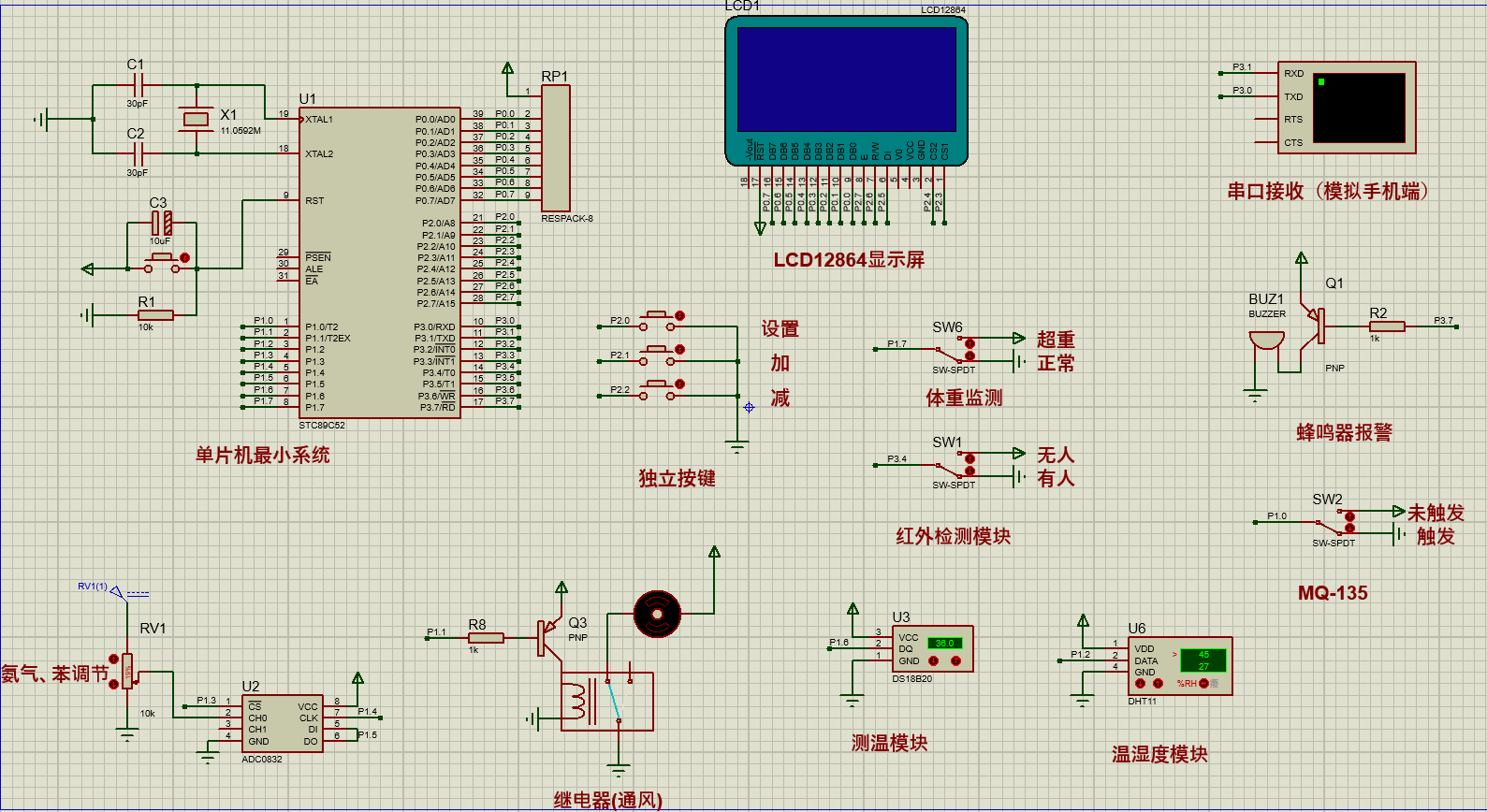Click the RV1 potentiometer 19% body
Viewport: 1487px width, 812px height.
(x=128, y=671)
